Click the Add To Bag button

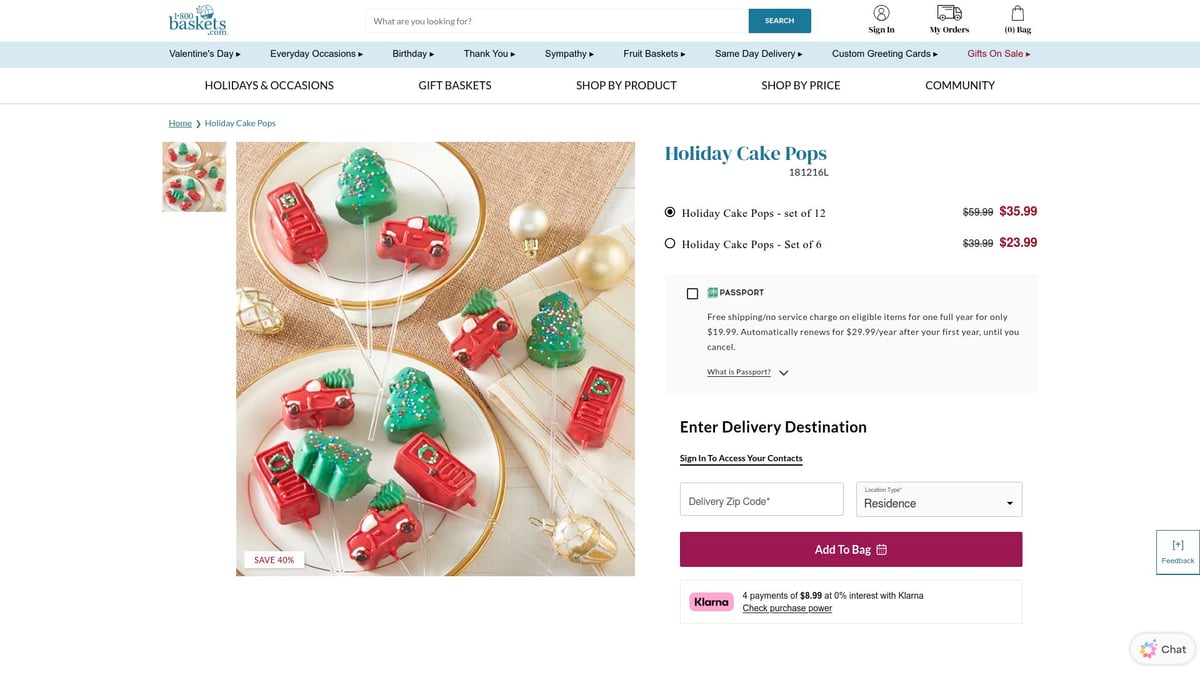tap(851, 549)
